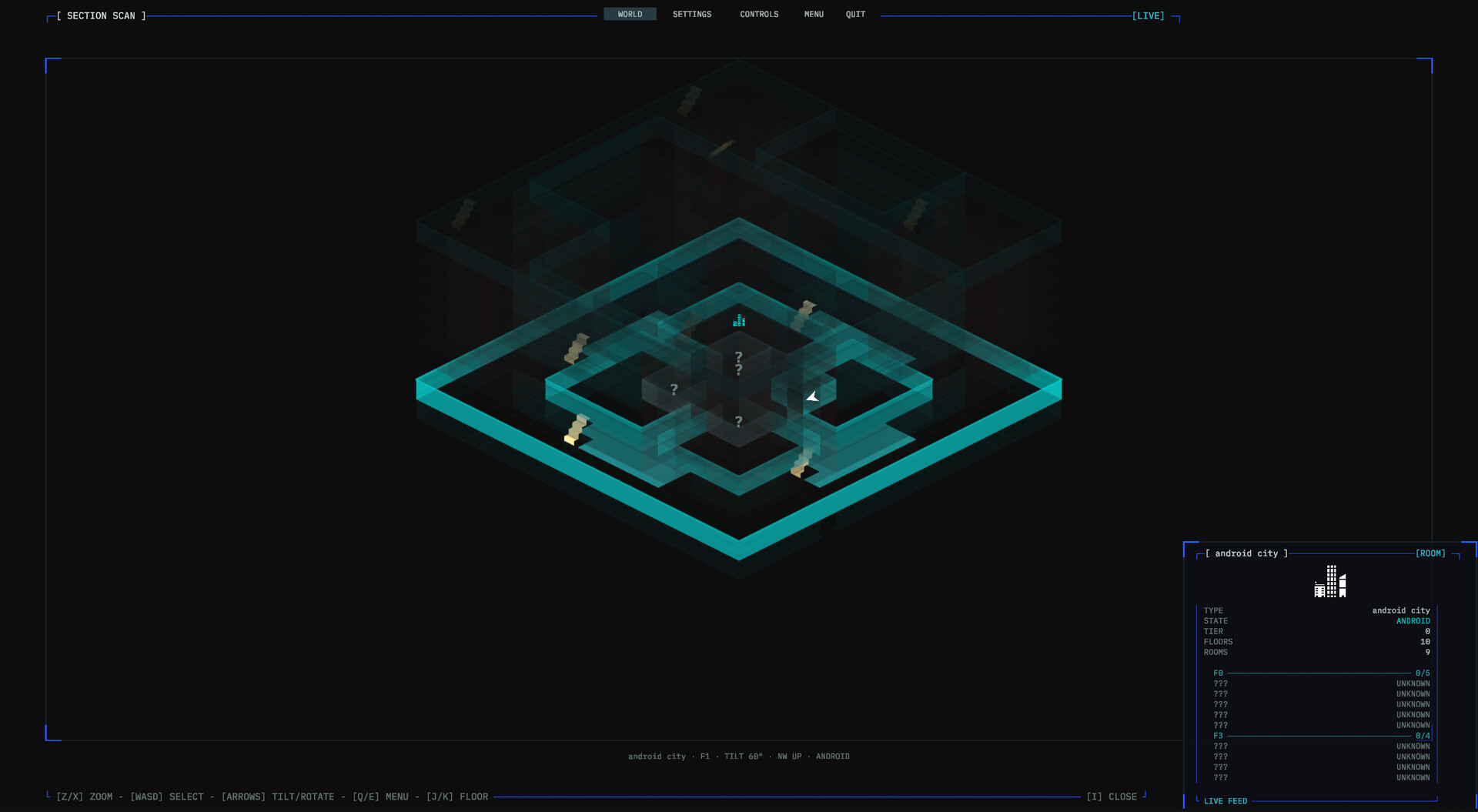Click the FLOORS value 10
Image resolution: width=1478 pixels, height=812 pixels.
pyautogui.click(x=1425, y=642)
